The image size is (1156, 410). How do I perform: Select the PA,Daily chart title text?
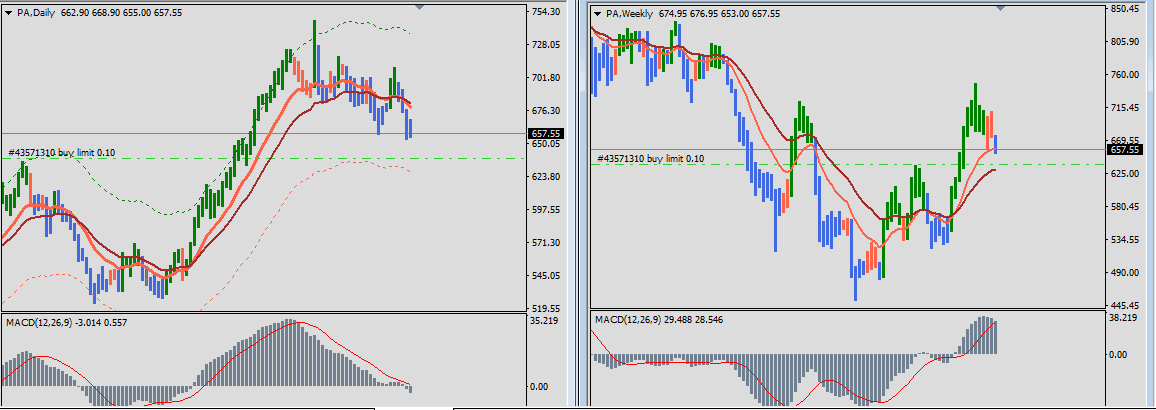pos(34,14)
